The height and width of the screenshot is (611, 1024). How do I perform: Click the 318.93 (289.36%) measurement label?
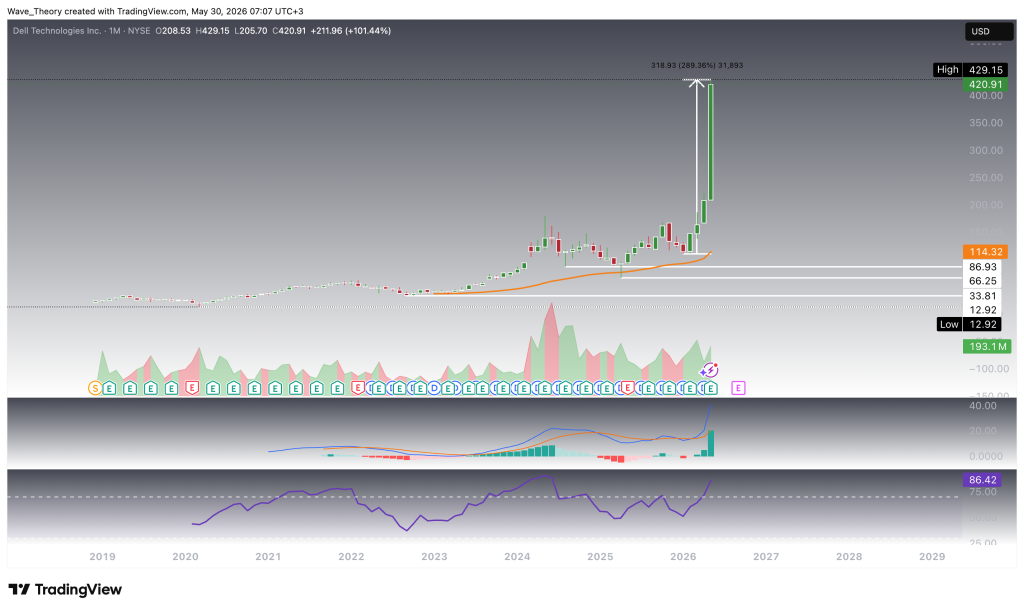697,65
